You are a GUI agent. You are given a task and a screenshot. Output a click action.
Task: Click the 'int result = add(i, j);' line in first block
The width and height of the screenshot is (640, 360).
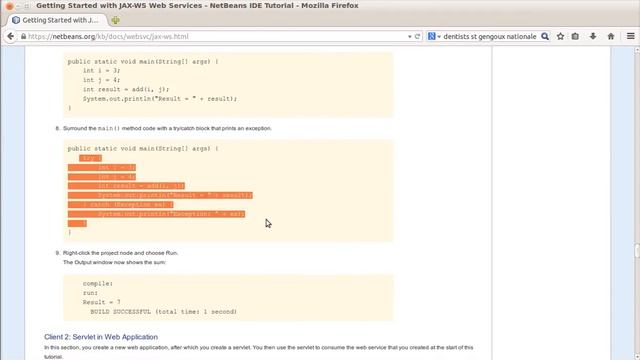point(126,89)
